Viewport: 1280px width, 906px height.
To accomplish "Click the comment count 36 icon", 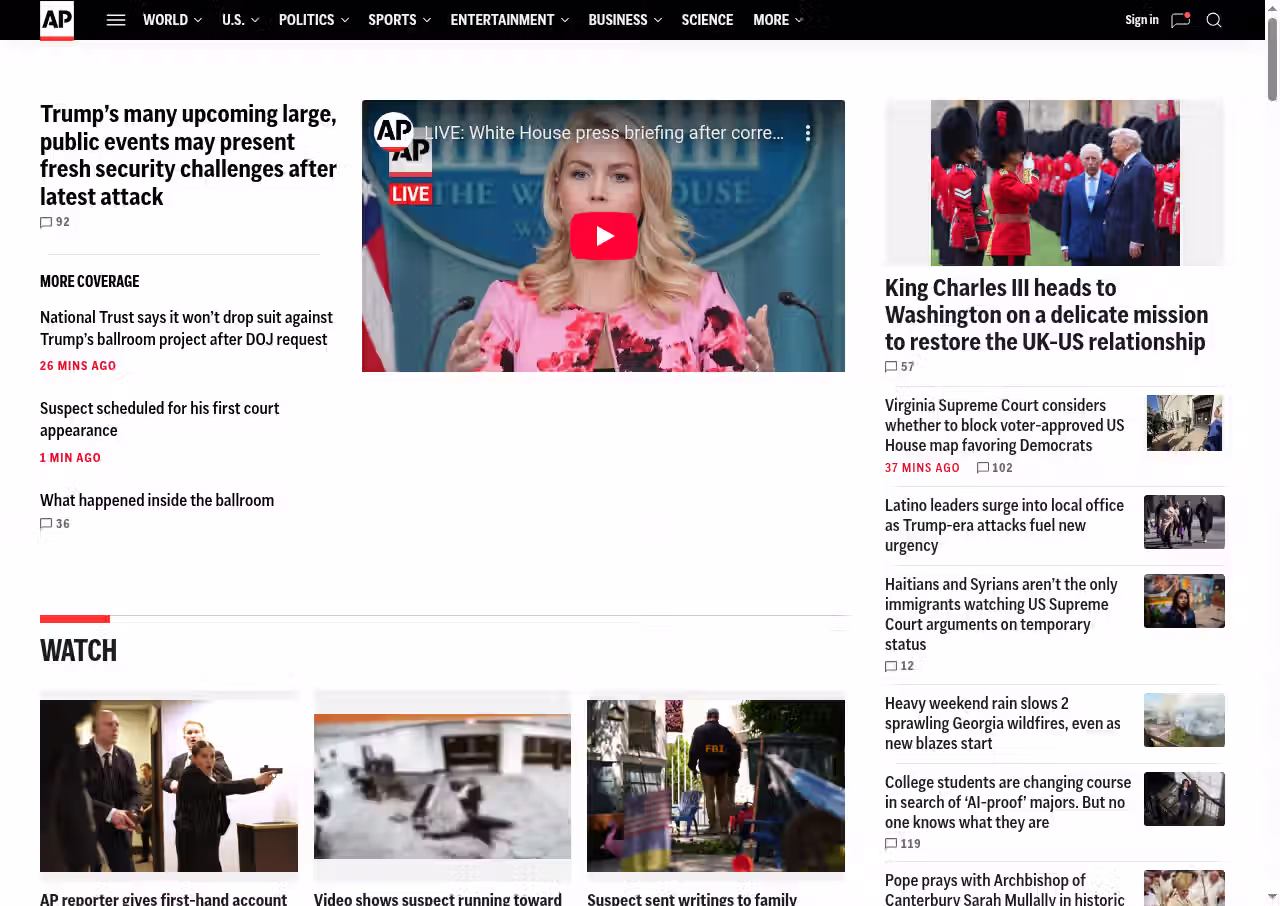I will (x=46, y=524).
